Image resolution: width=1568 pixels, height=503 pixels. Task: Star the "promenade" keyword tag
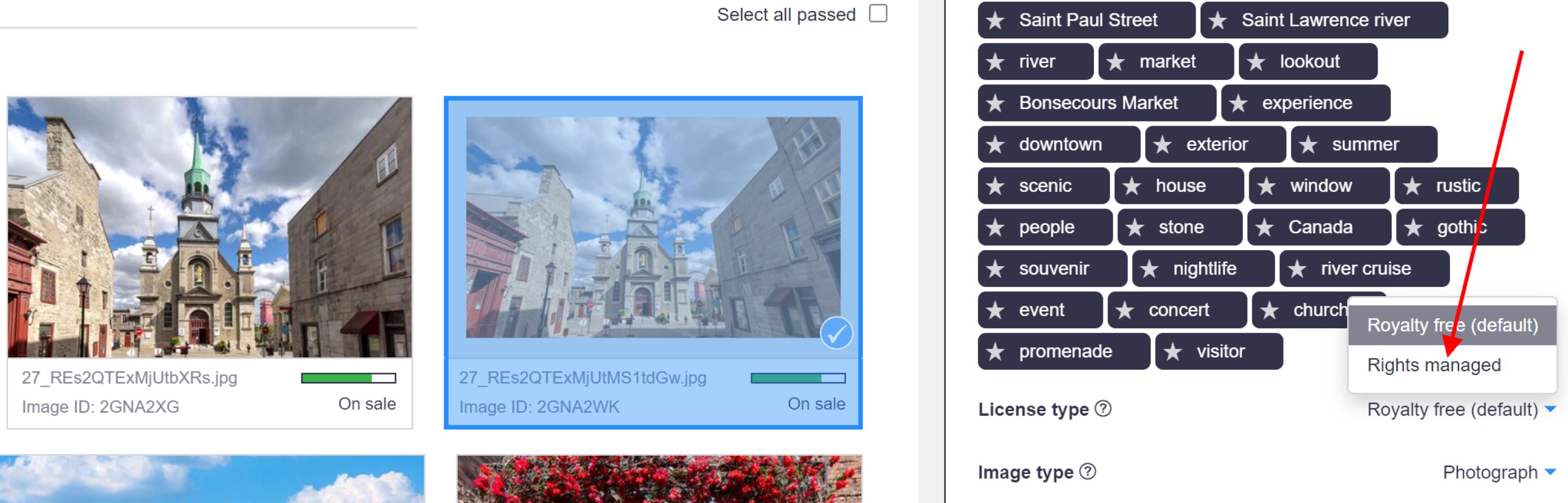[997, 351]
